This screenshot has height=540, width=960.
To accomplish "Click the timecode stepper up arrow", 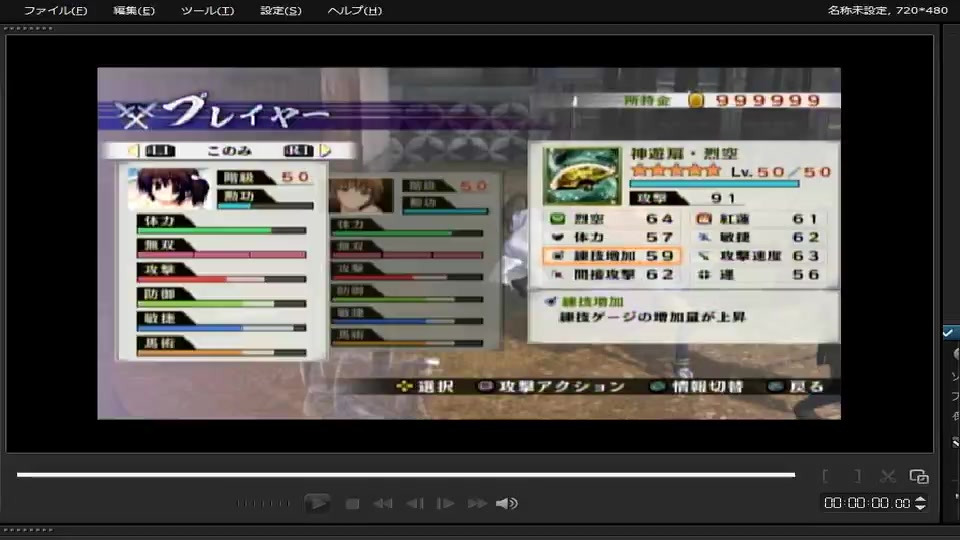I will [x=920, y=499].
